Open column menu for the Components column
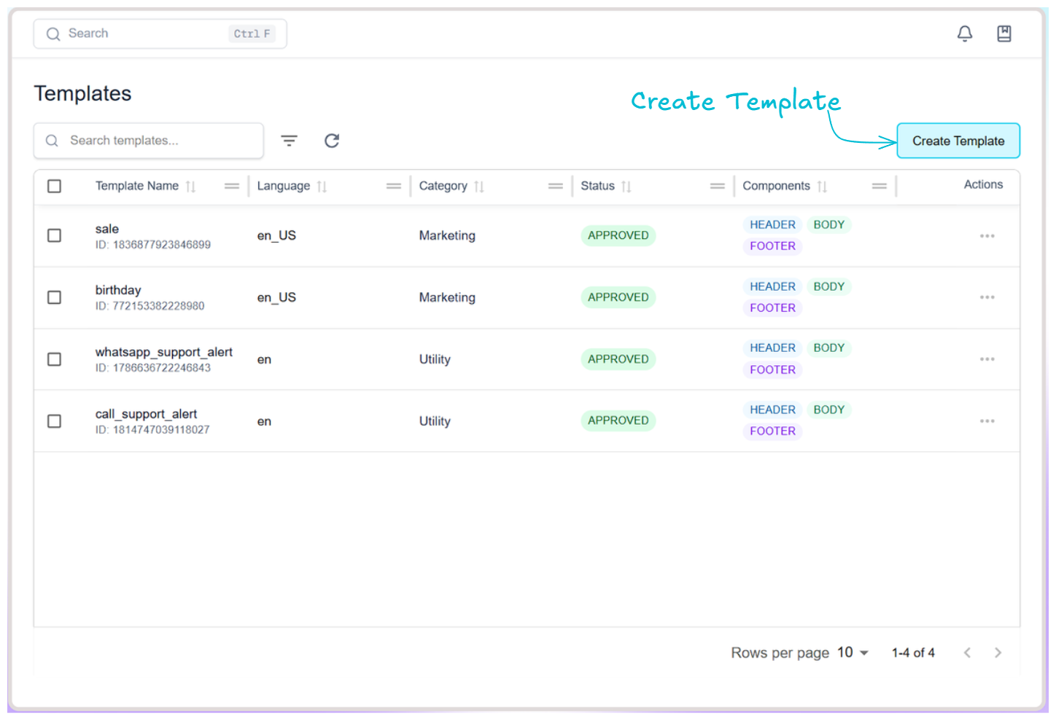Screen dimensions: 1056x720 (x=879, y=186)
